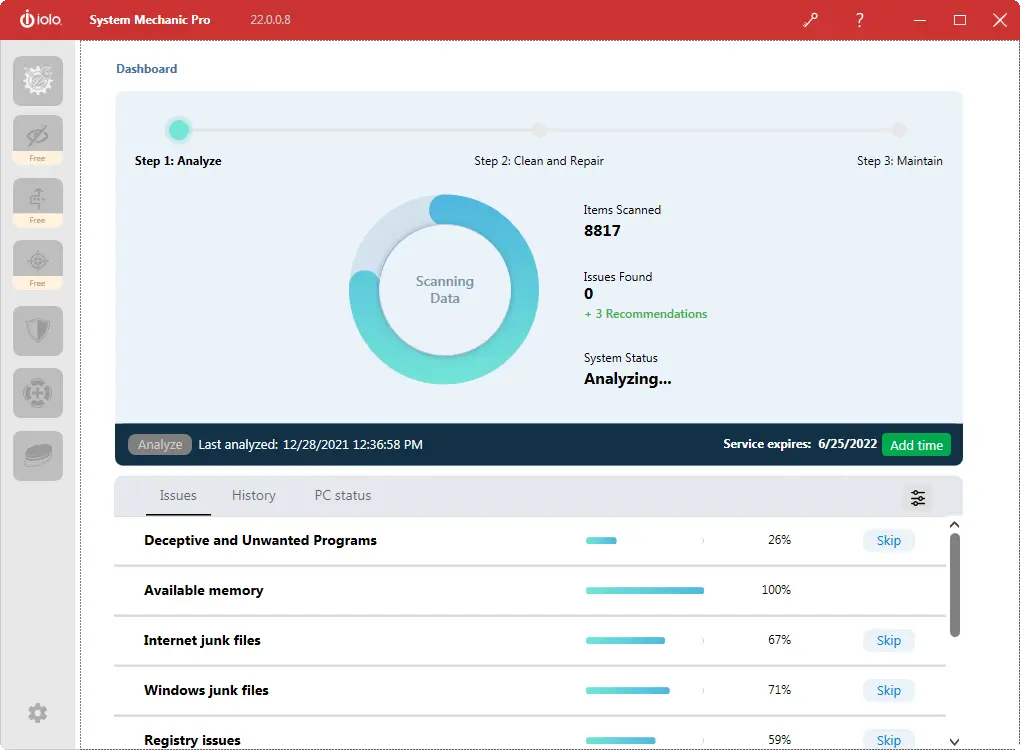The width and height of the screenshot is (1020, 750).
Task: Switch to the PC status tab
Action: tap(343, 495)
